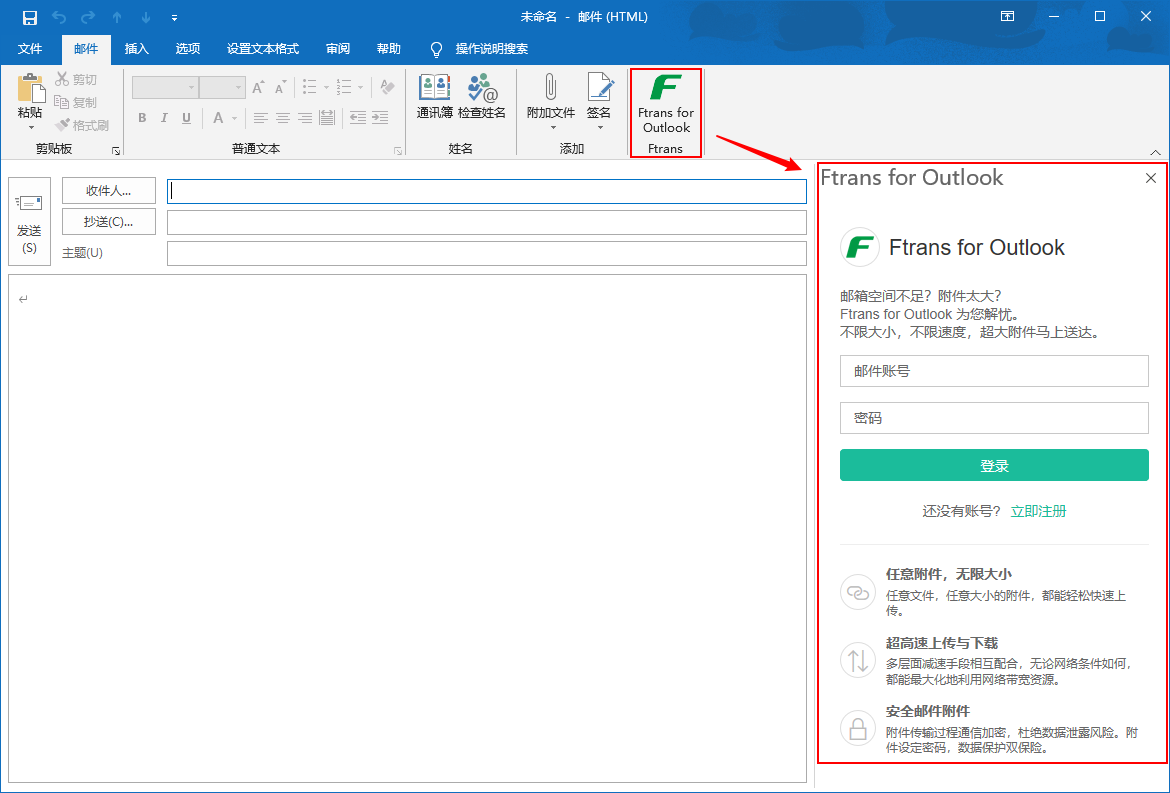
Task: Switch to the 选项 ribbon tab
Action: point(187,48)
